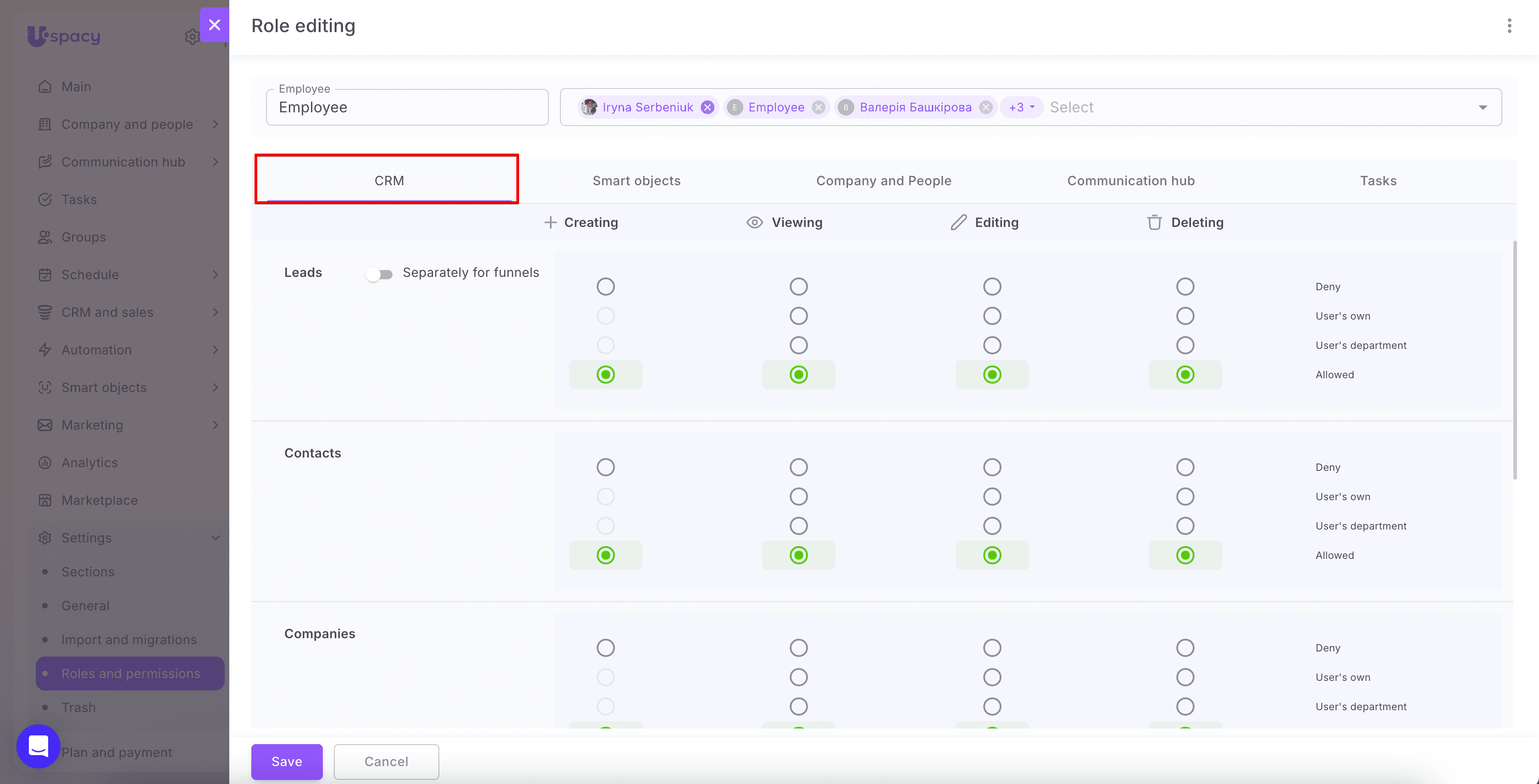Close the Role editing panel
This screenshot has width=1539, height=784.
pyautogui.click(x=215, y=24)
